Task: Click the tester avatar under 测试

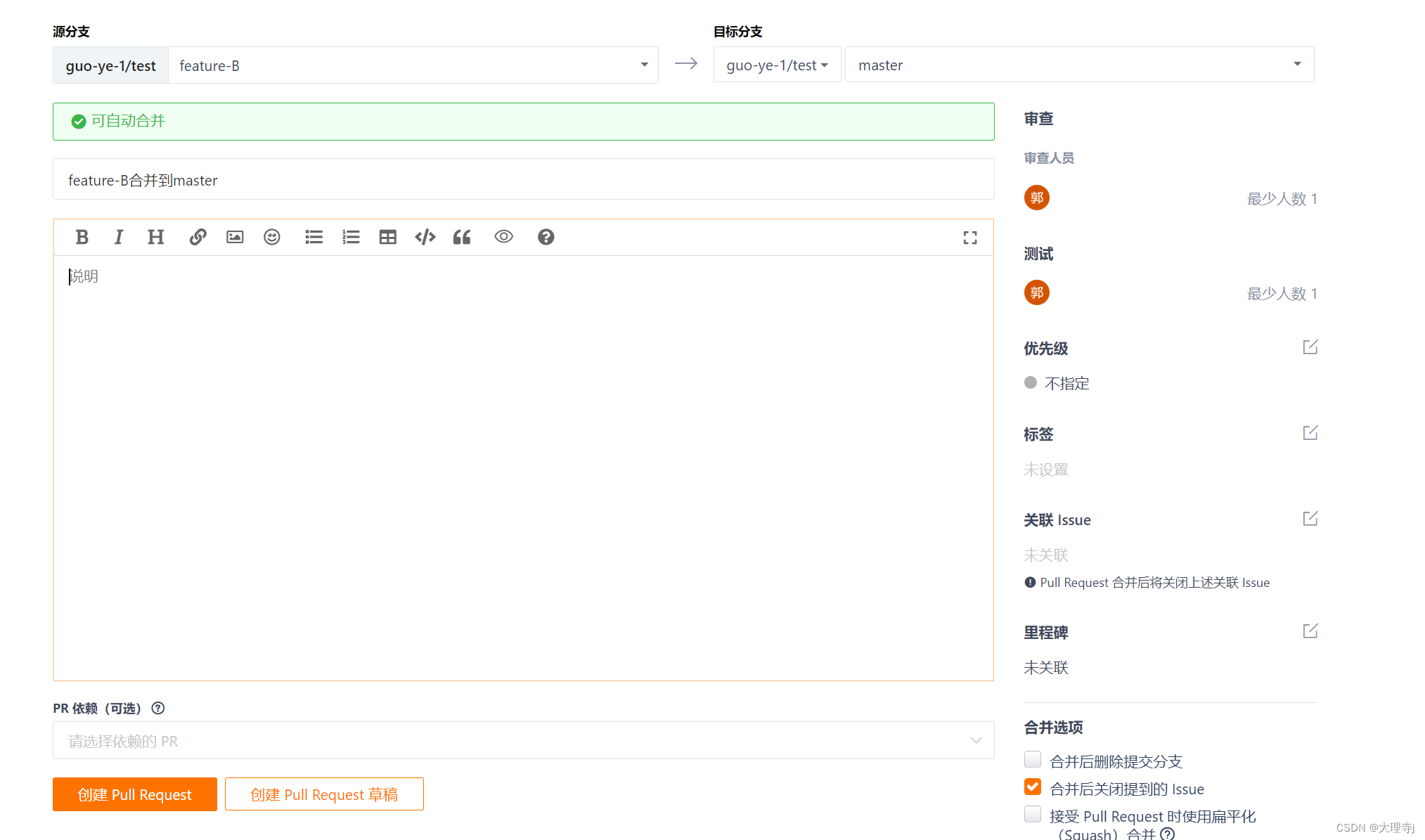Action: pyautogui.click(x=1037, y=293)
